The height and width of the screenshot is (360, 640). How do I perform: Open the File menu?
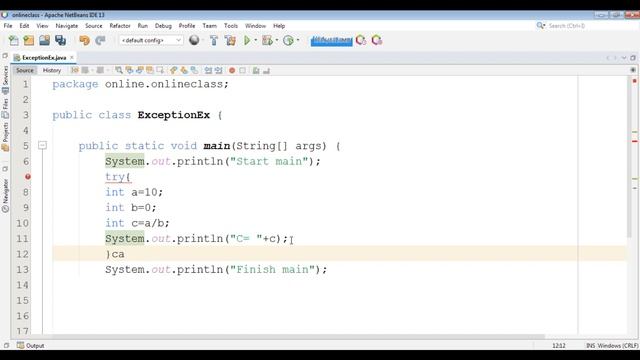click(x=8, y=26)
